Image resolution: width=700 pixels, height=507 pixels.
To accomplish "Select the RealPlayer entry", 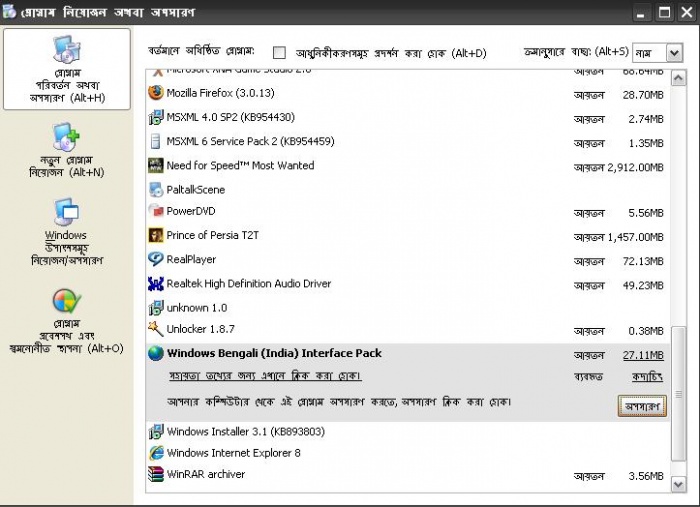I will (191, 259).
